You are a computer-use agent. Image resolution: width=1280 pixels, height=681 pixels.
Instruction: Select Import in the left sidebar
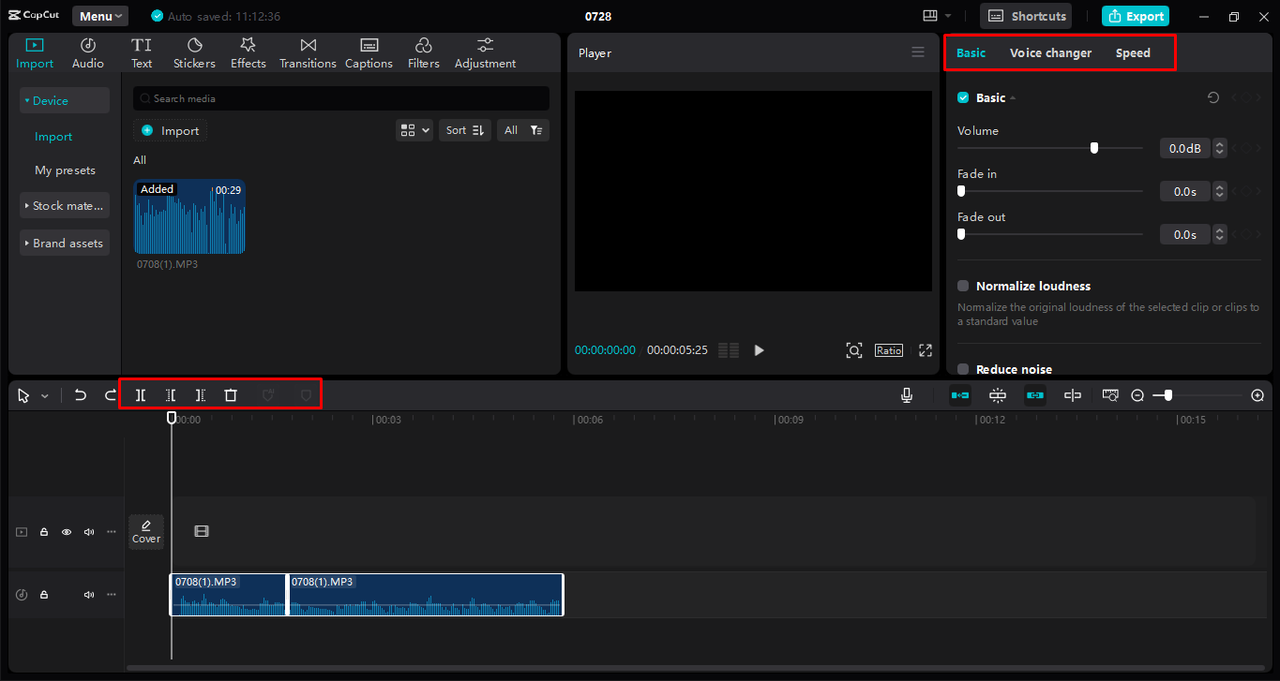tap(53, 137)
